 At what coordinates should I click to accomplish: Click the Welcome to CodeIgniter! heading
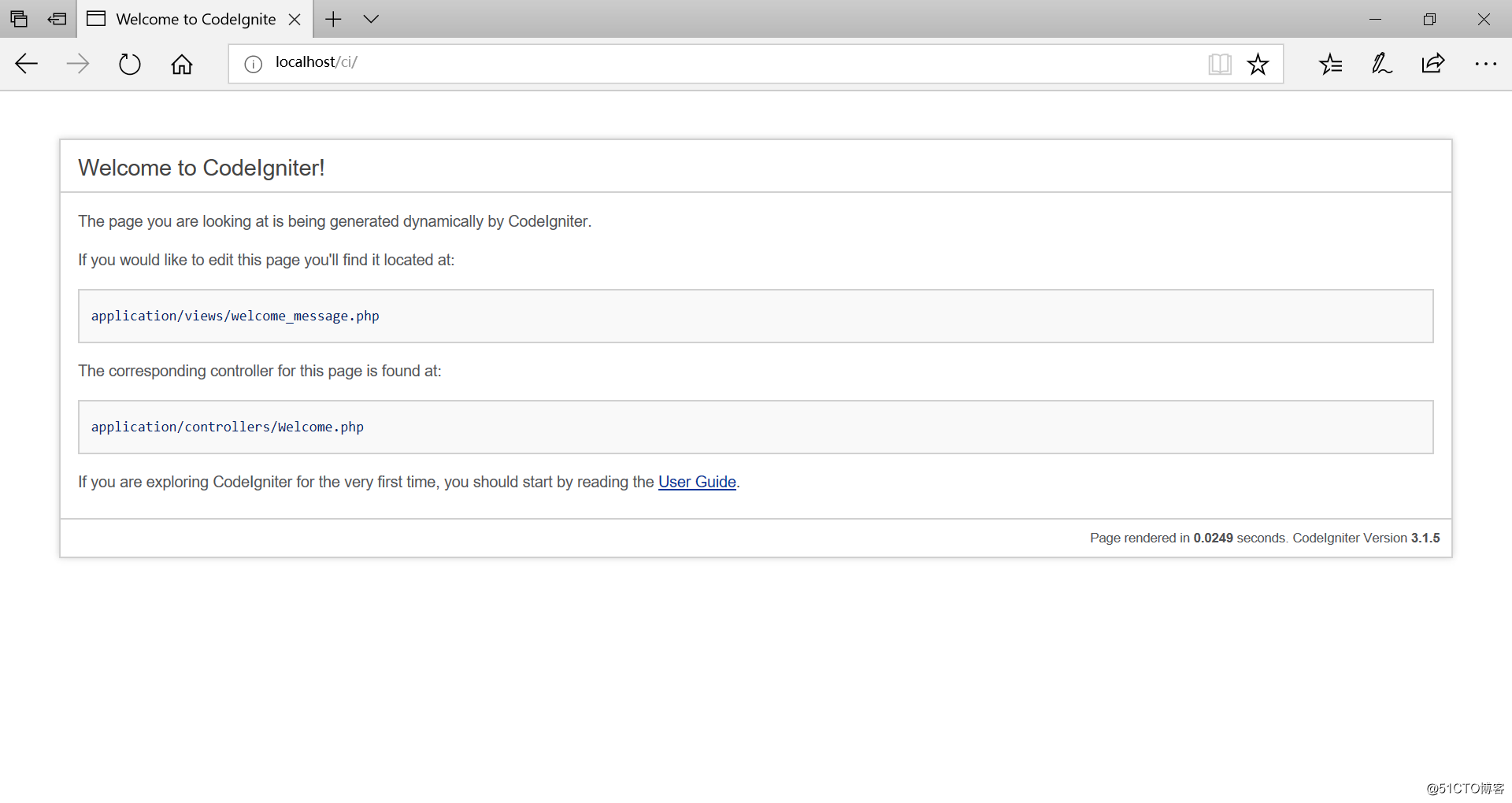(x=202, y=168)
